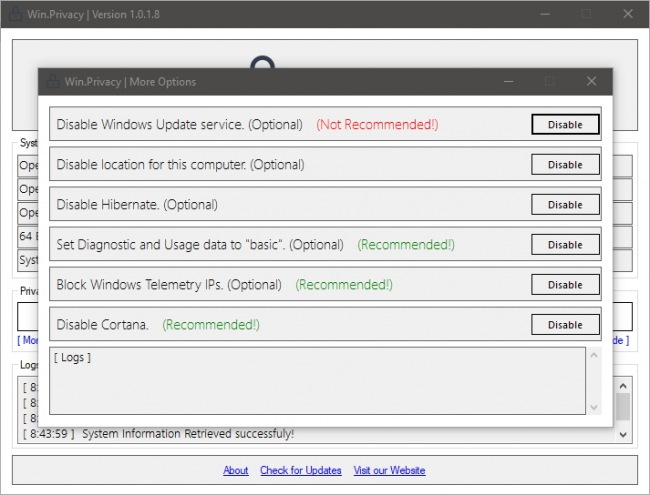
Task: Disable the Windows Update service option
Action: 565,124
